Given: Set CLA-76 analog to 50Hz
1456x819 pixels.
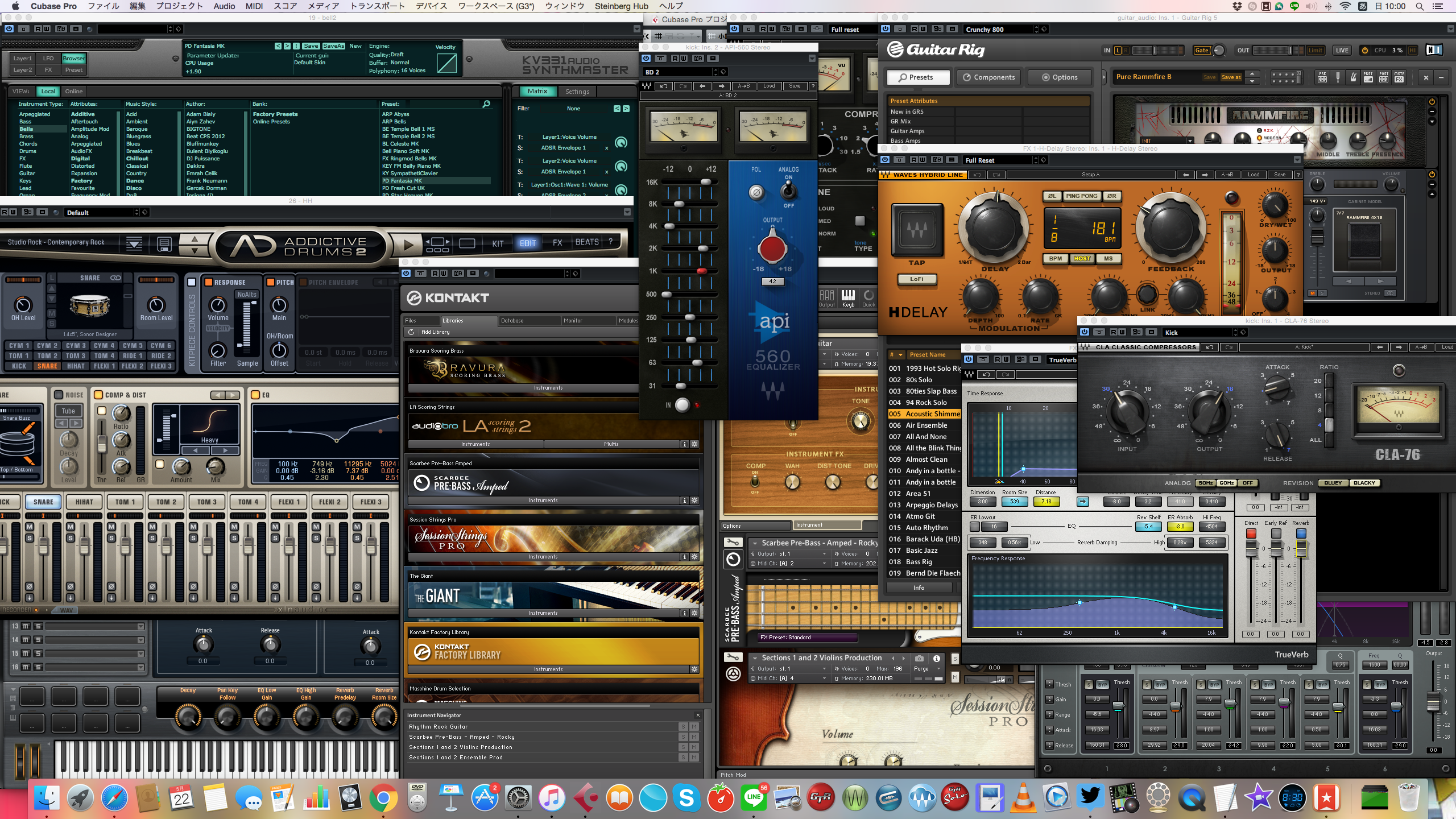Looking at the screenshot, I should coord(1206,483).
